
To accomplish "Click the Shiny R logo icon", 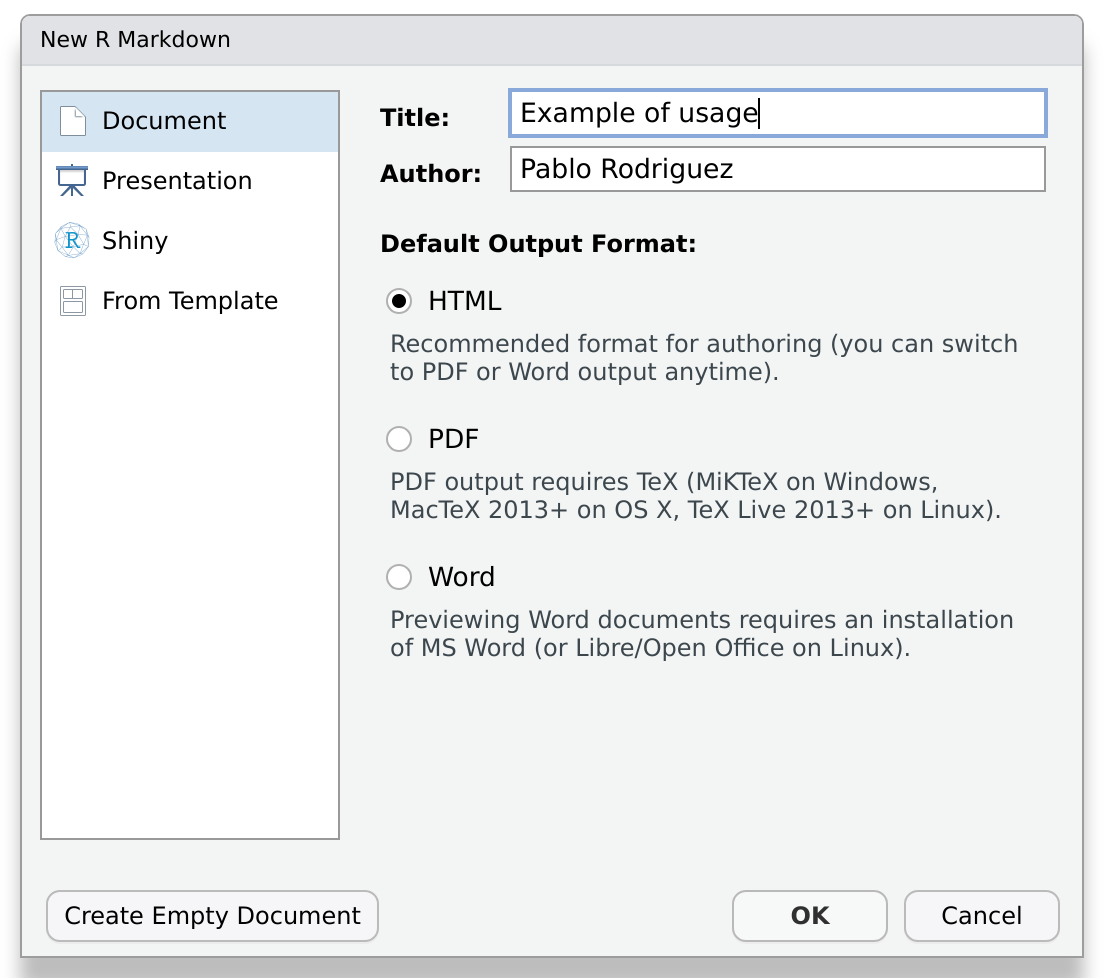I will pyautogui.click(x=73, y=241).
